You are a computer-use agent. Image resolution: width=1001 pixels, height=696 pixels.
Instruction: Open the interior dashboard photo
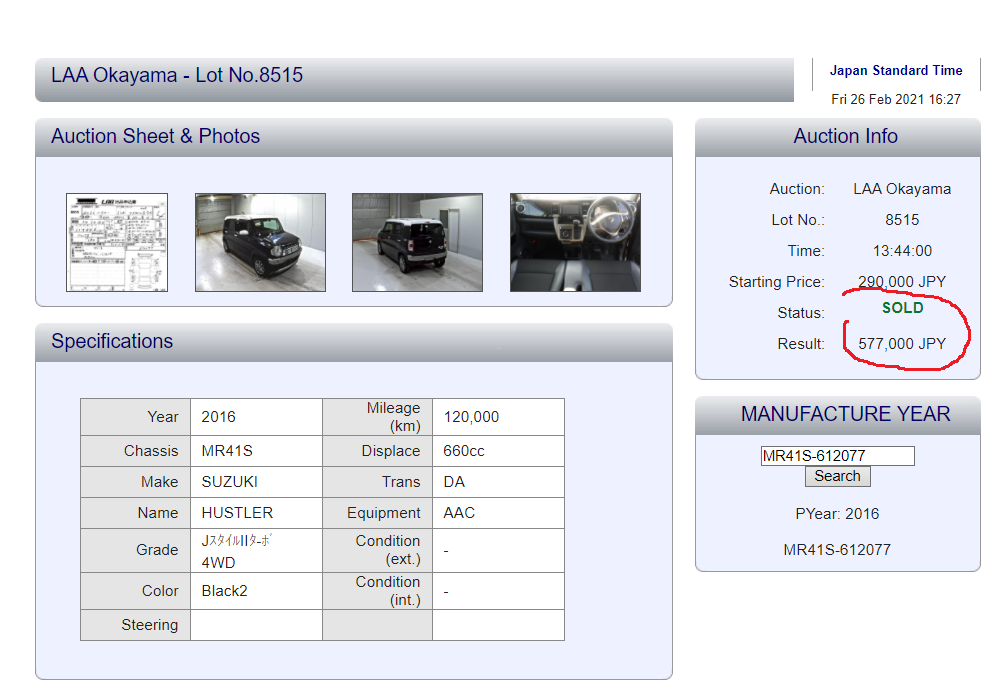(575, 243)
